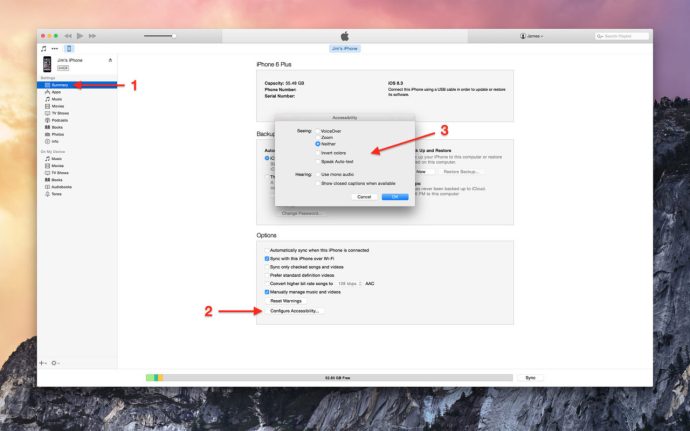Viewport: 690px width, 431px height.
Task: Click Configure Accessibility button
Action: [x=294, y=311]
